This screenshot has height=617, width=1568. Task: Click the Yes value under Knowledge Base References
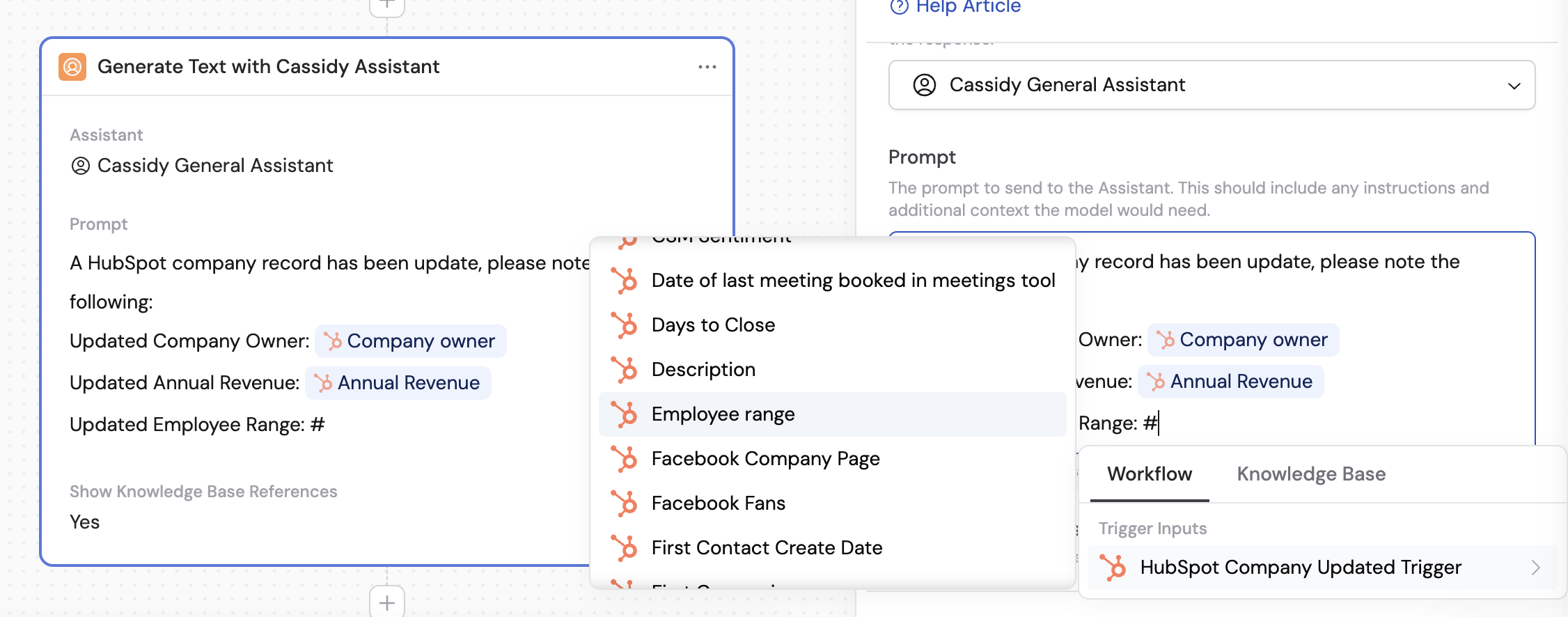coord(85,522)
